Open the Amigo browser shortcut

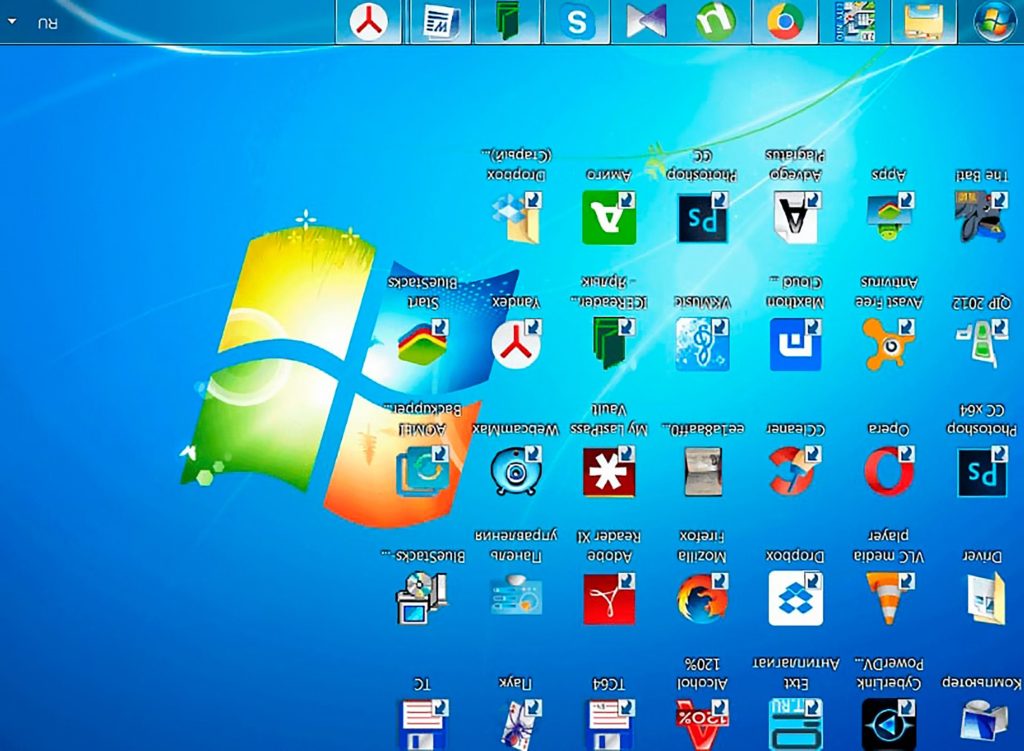pyautogui.click(x=609, y=217)
